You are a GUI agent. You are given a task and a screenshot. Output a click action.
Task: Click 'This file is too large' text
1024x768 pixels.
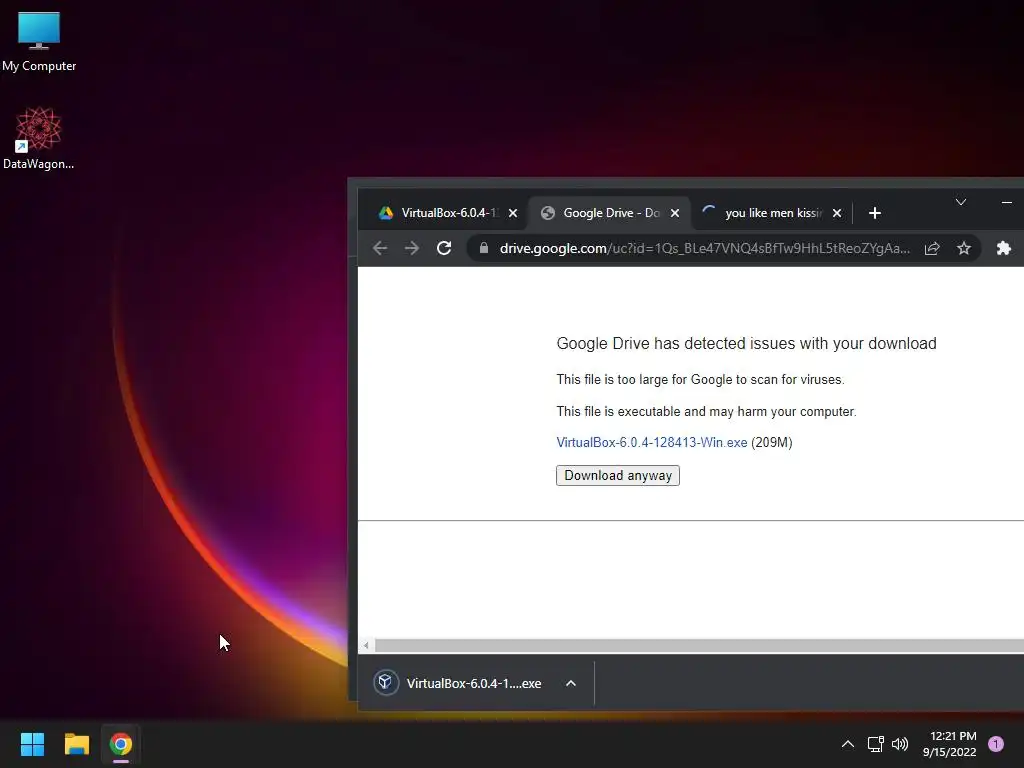[700, 379]
